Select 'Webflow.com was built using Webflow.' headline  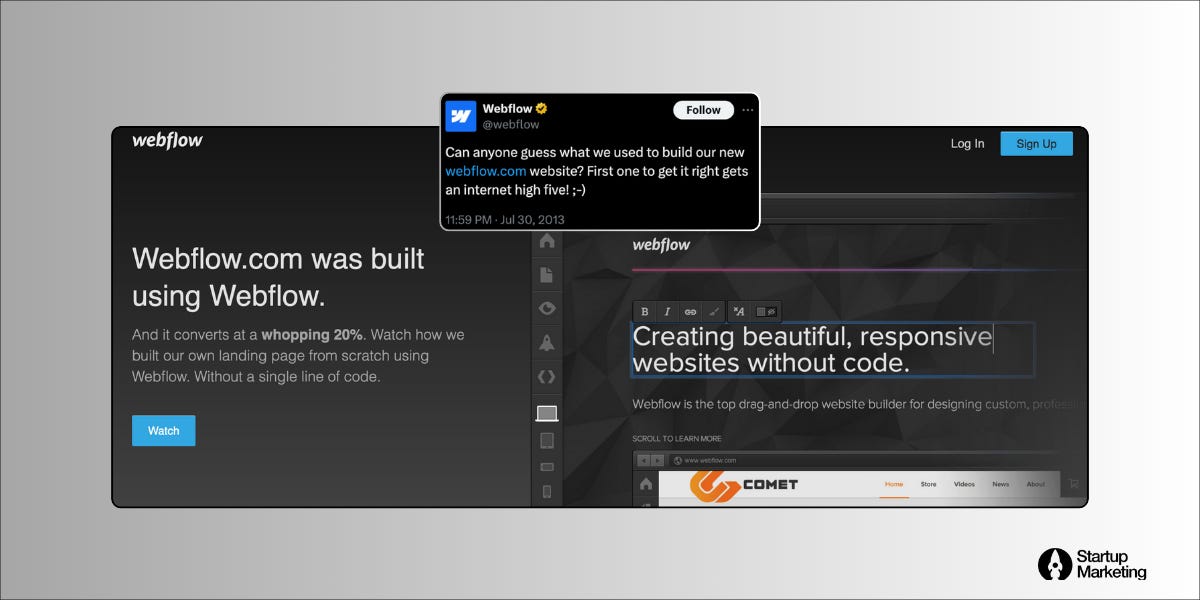(x=278, y=277)
